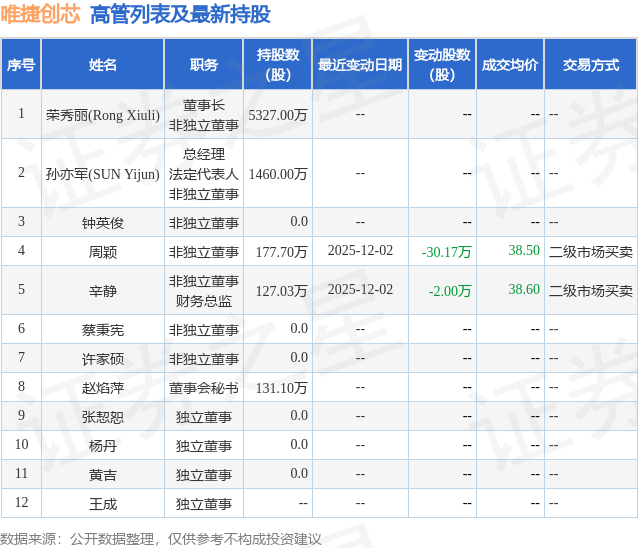Select 辛静's 二级市场买卖 transaction cell
Viewport: 638px width, 548px height.
pyautogui.click(x=591, y=290)
